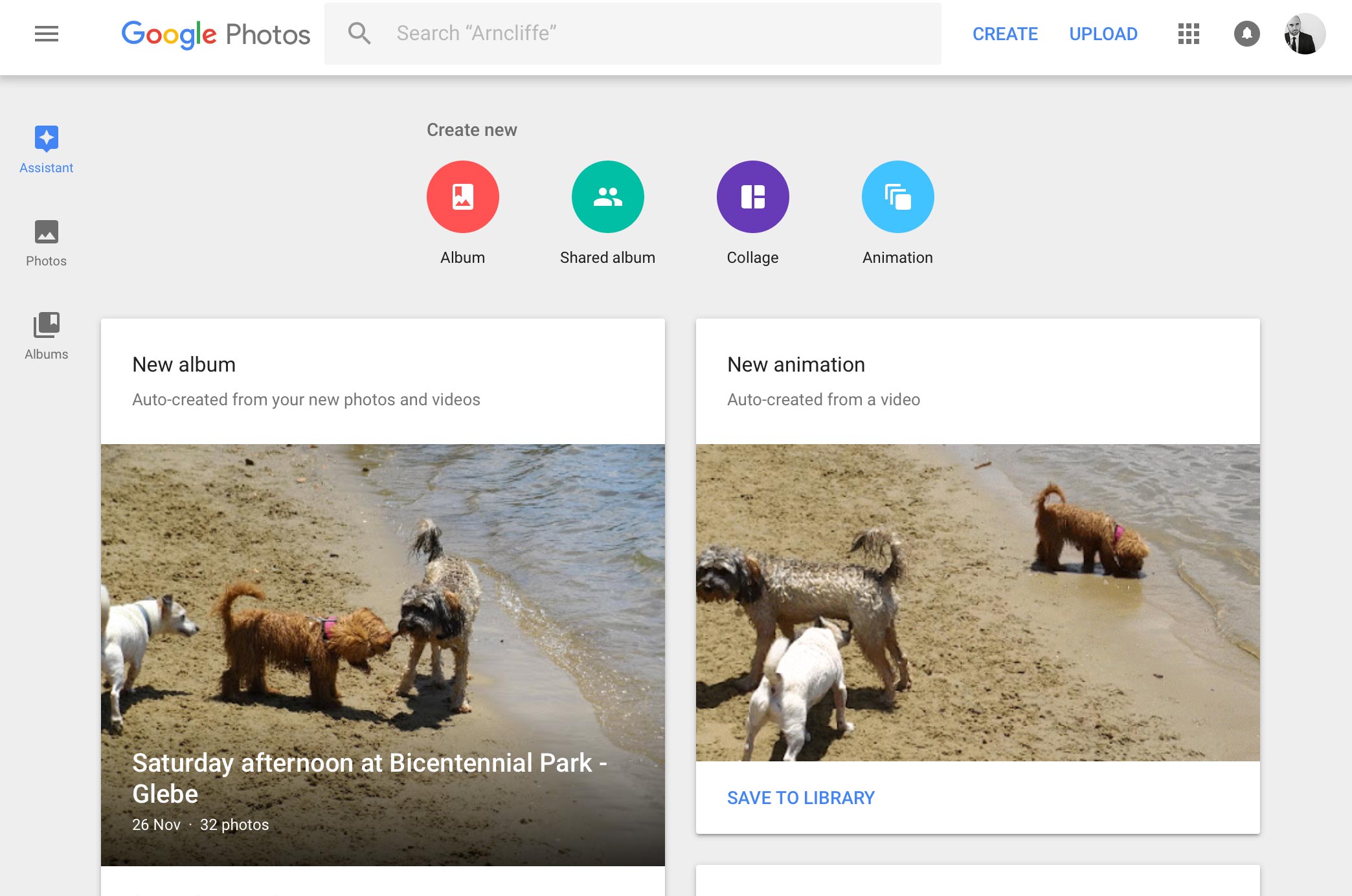Open the Bicentennial Park album thumbnail
Screen dimensions: 1352x896
coord(383,655)
